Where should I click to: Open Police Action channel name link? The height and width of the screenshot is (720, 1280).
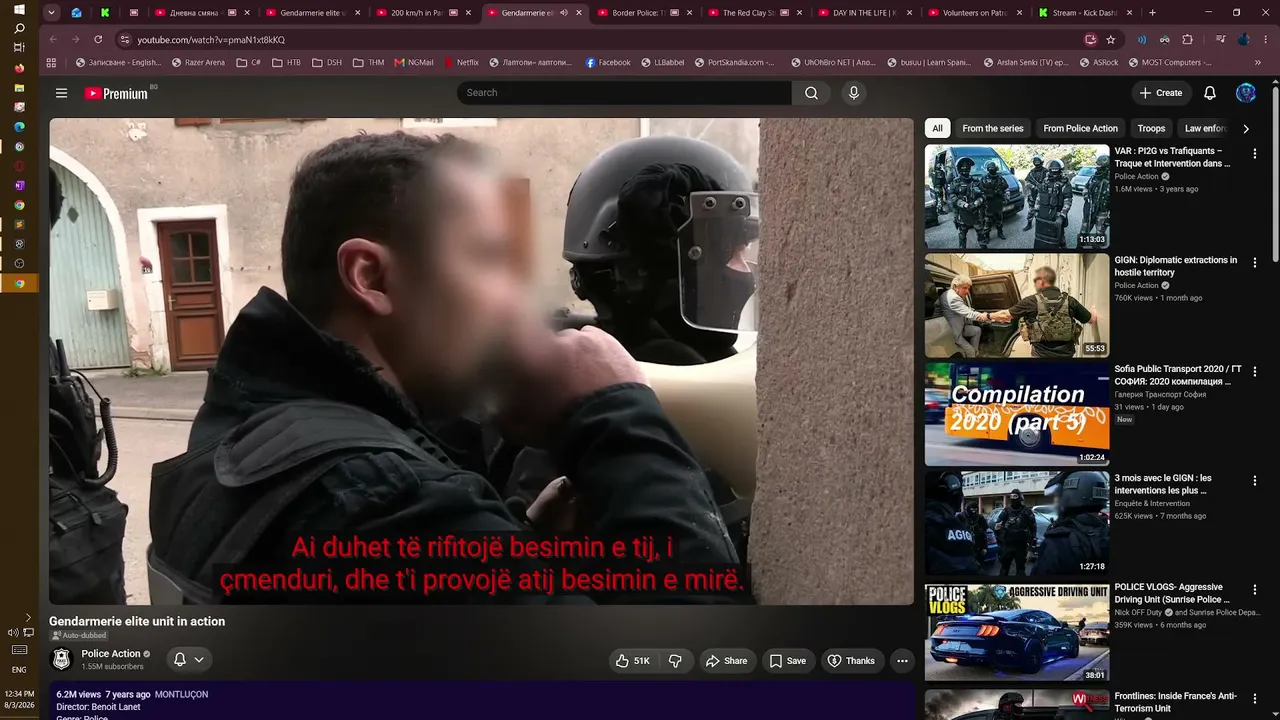[111, 654]
